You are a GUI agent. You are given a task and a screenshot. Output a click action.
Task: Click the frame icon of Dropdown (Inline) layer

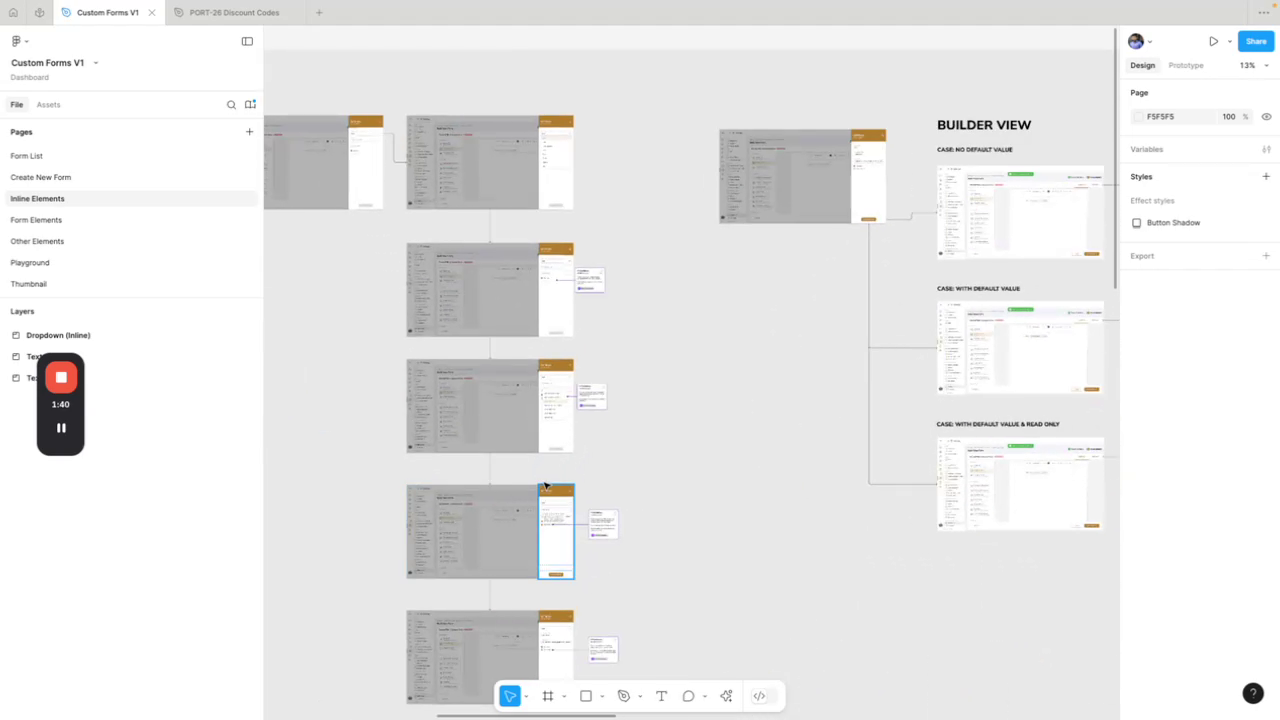coord(15,335)
